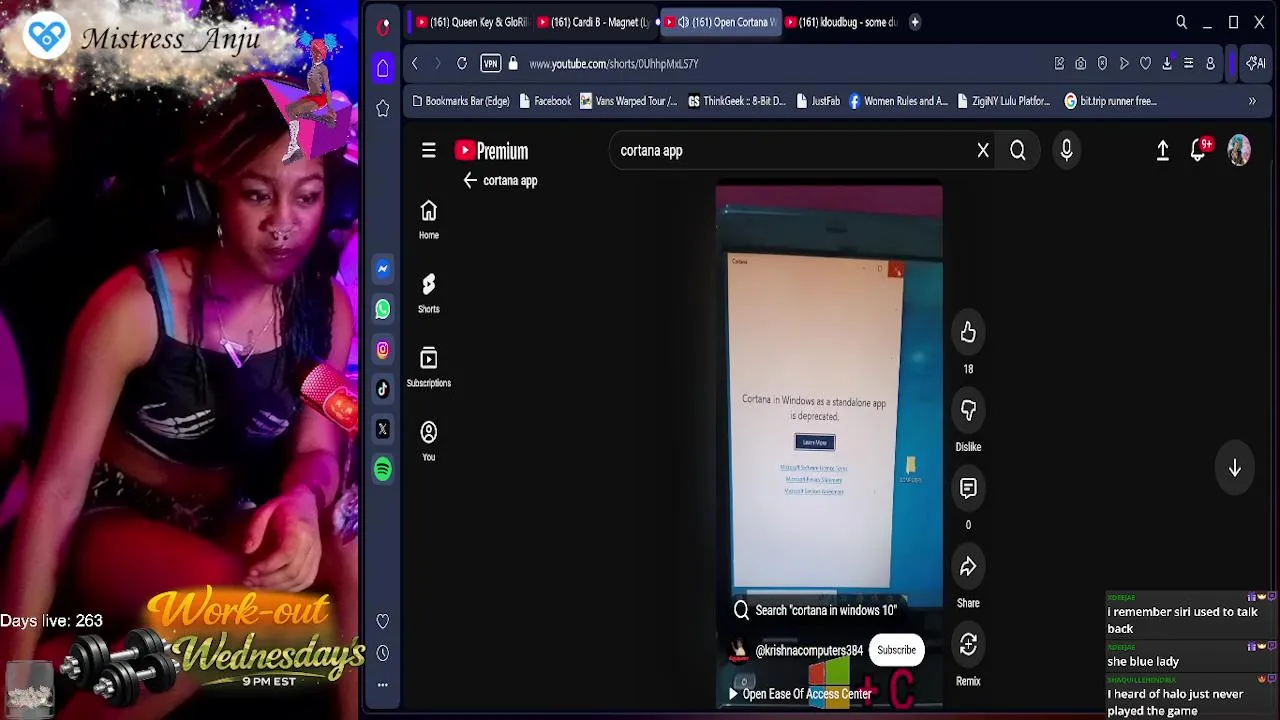The height and width of the screenshot is (720, 1280).
Task: Open the You page in guide
Action: (x=429, y=442)
